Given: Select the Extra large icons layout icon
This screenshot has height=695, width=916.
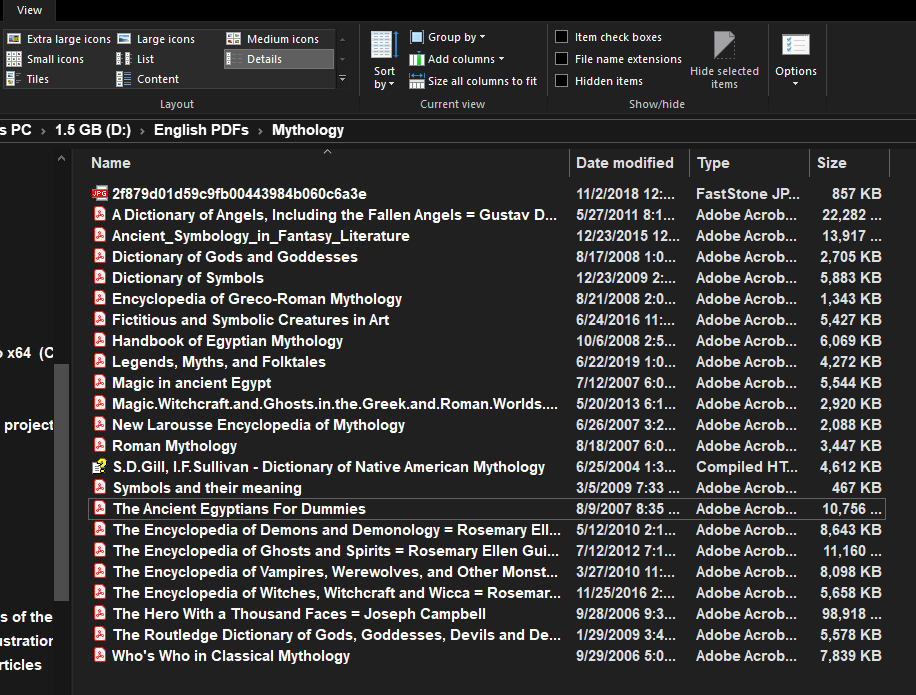Looking at the screenshot, I should coord(13,39).
